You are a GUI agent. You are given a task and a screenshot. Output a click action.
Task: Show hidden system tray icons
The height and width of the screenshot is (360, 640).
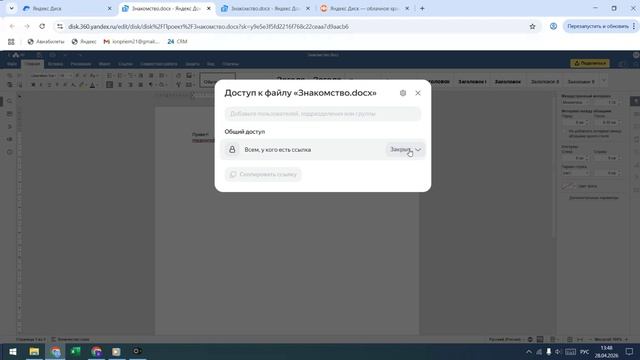coord(529,351)
